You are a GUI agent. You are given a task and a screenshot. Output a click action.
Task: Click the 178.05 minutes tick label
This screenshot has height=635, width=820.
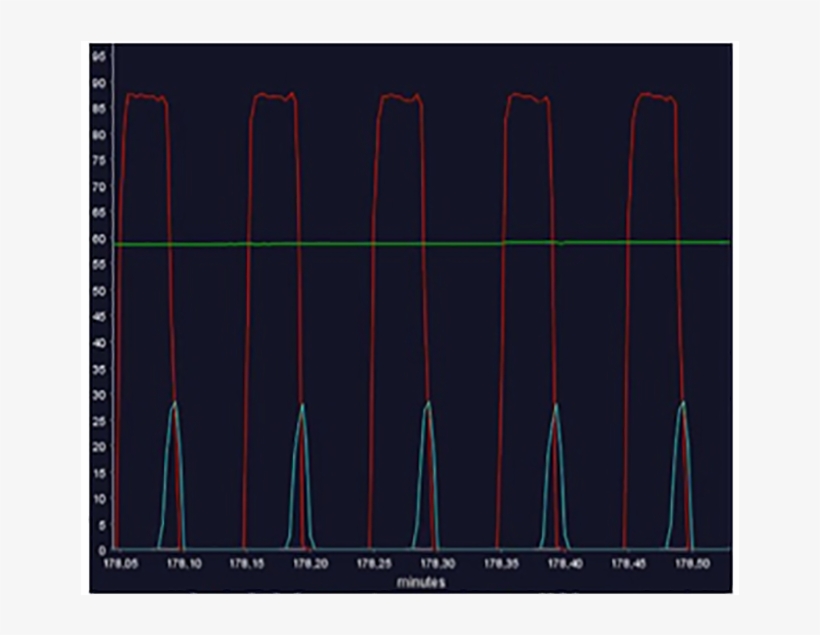[119, 561]
